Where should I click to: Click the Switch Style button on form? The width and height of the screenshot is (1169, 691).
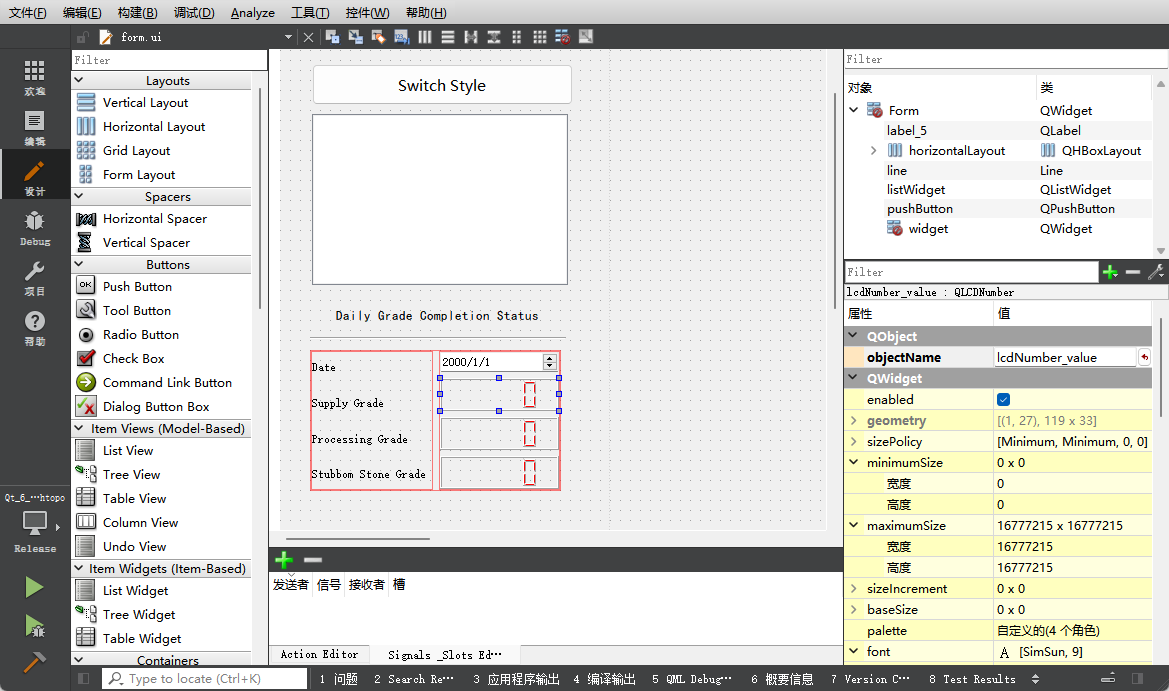[x=442, y=85]
